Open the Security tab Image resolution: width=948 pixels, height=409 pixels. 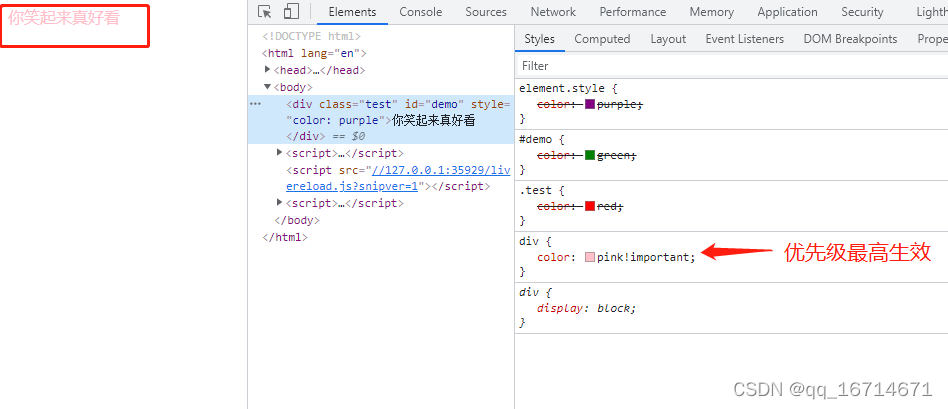[x=862, y=12]
